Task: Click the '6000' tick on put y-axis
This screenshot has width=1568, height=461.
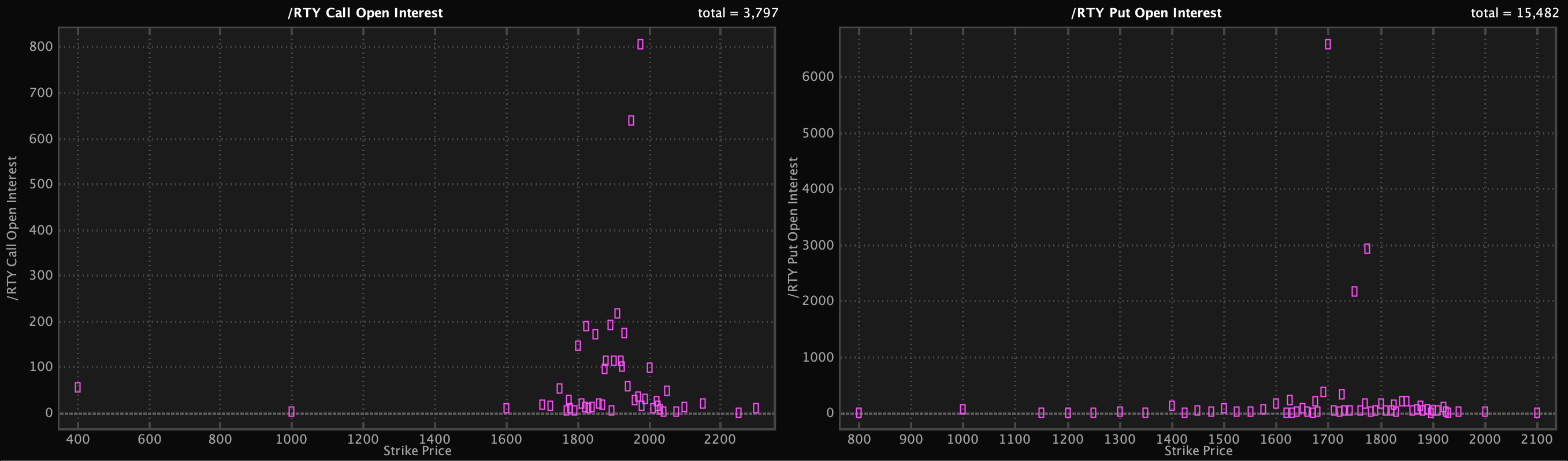Action: tap(818, 77)
